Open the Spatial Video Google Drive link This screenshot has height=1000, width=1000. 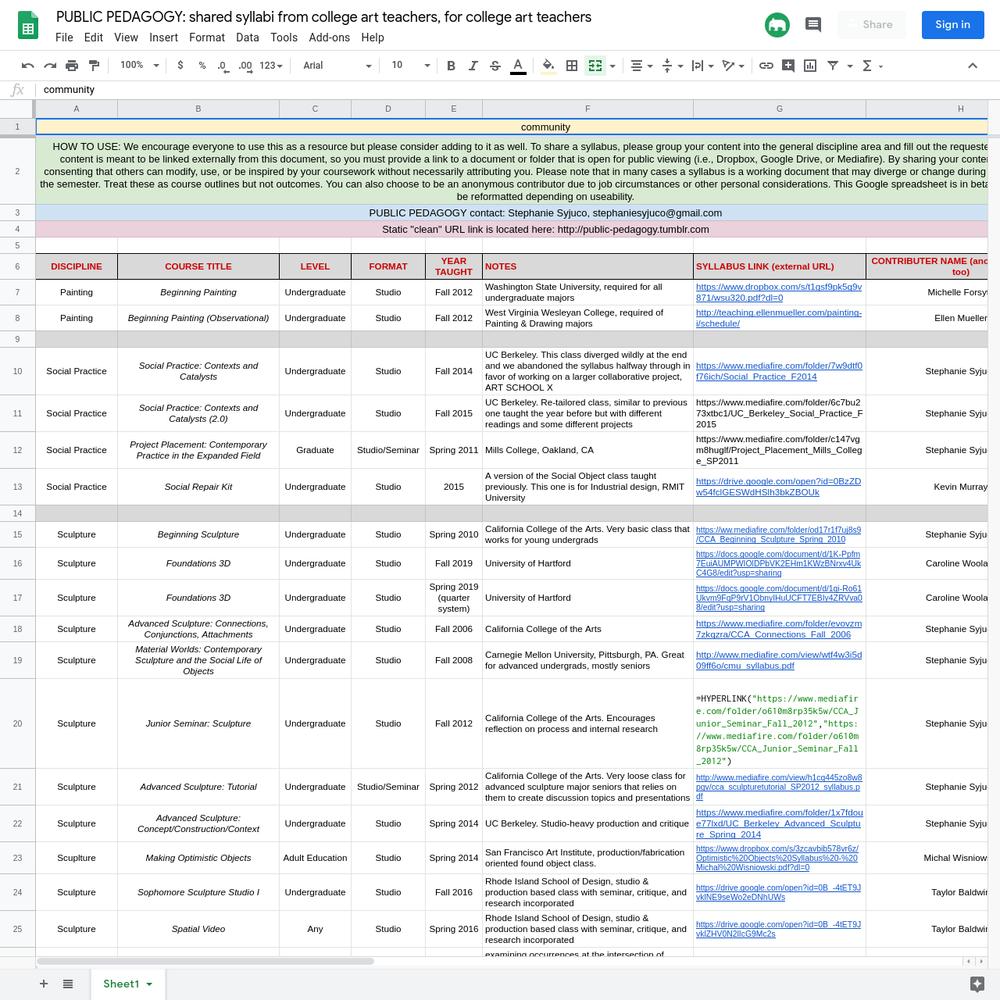pyautogui.click(x=778, y=929)
